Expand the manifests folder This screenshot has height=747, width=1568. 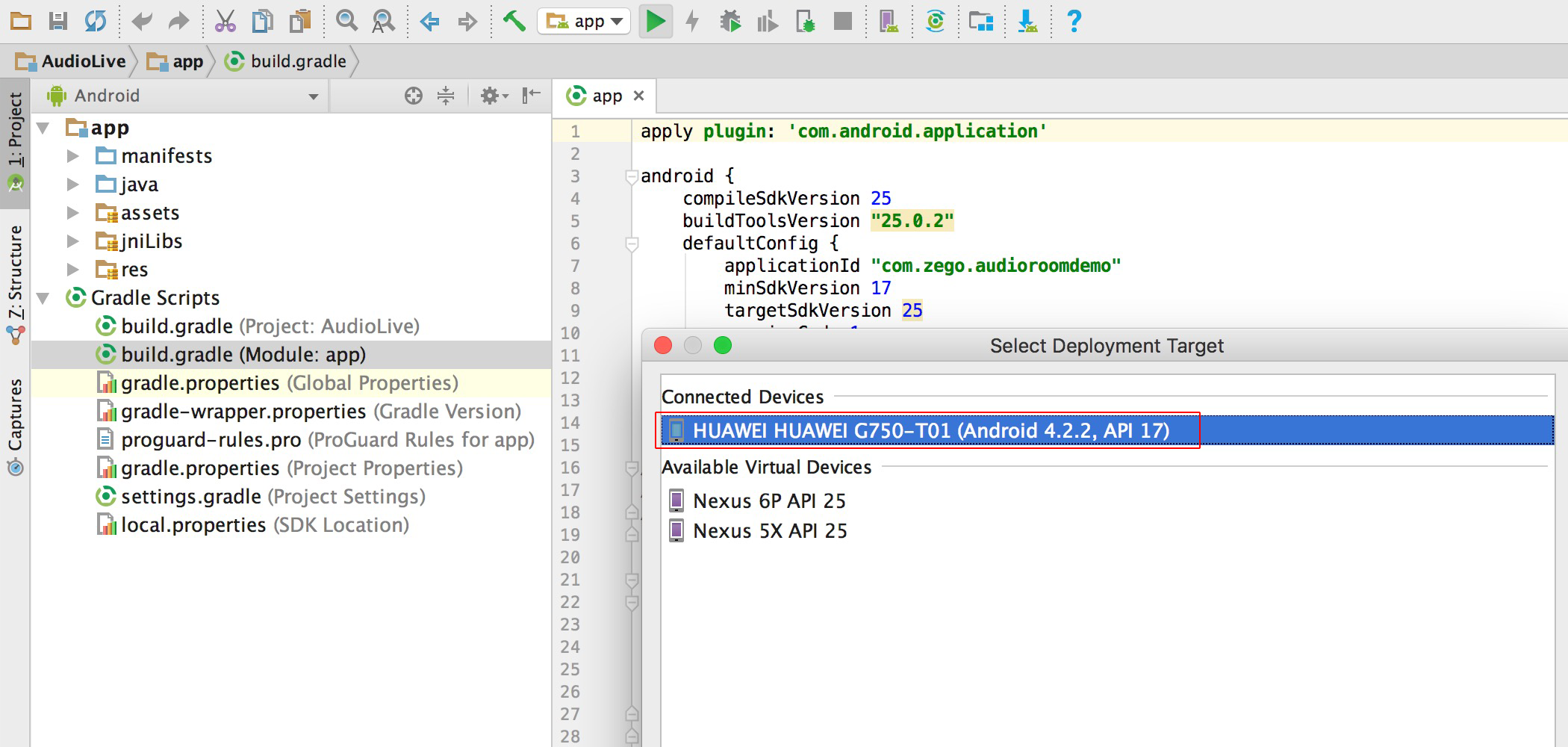72,156
